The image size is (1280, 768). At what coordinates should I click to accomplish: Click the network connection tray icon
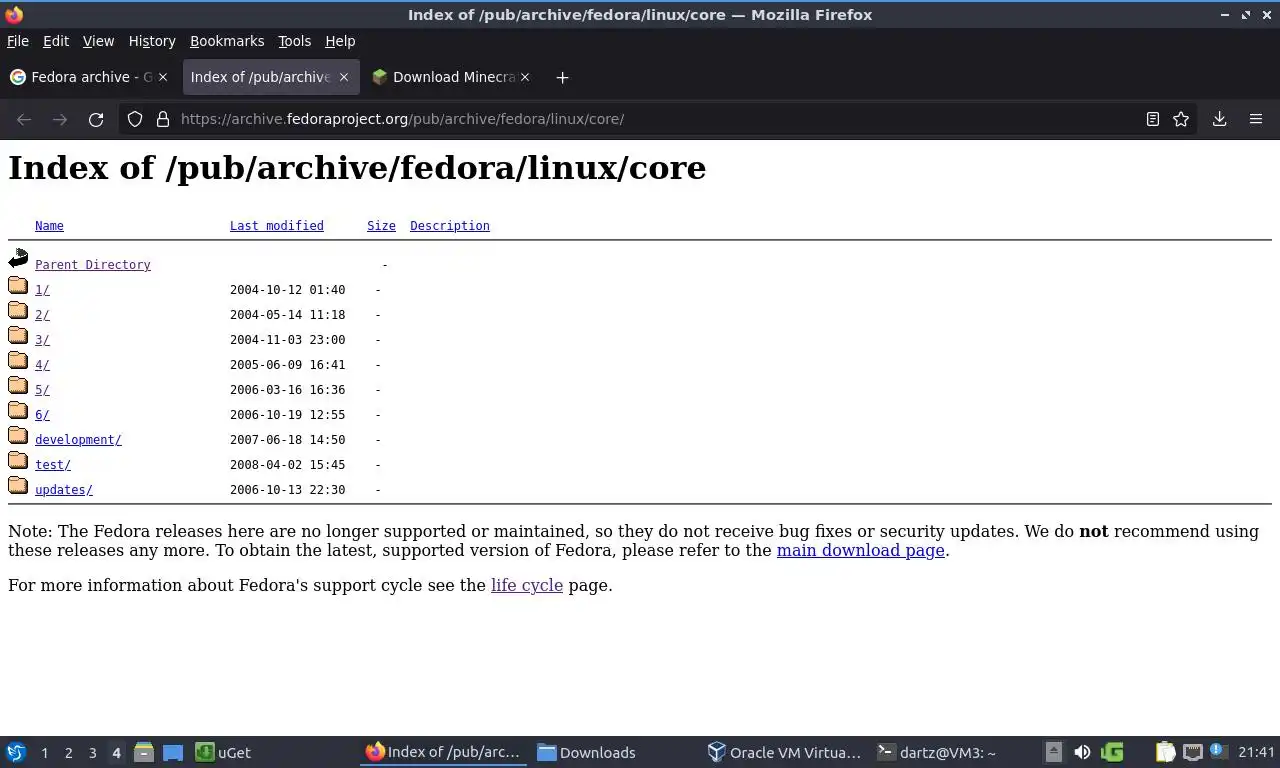pos(1192,752)
